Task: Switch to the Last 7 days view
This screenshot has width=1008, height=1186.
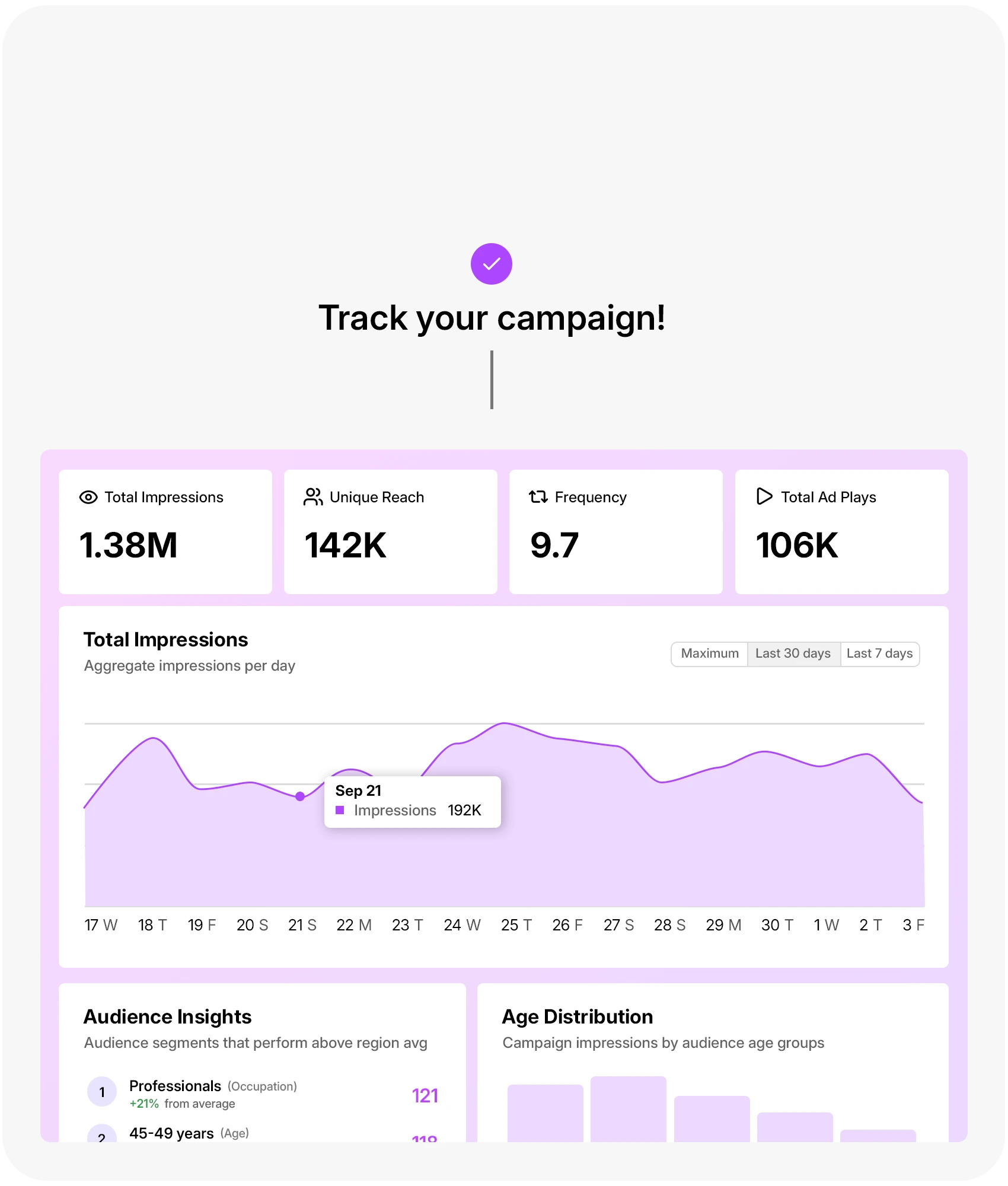Action: click(879, 653)
